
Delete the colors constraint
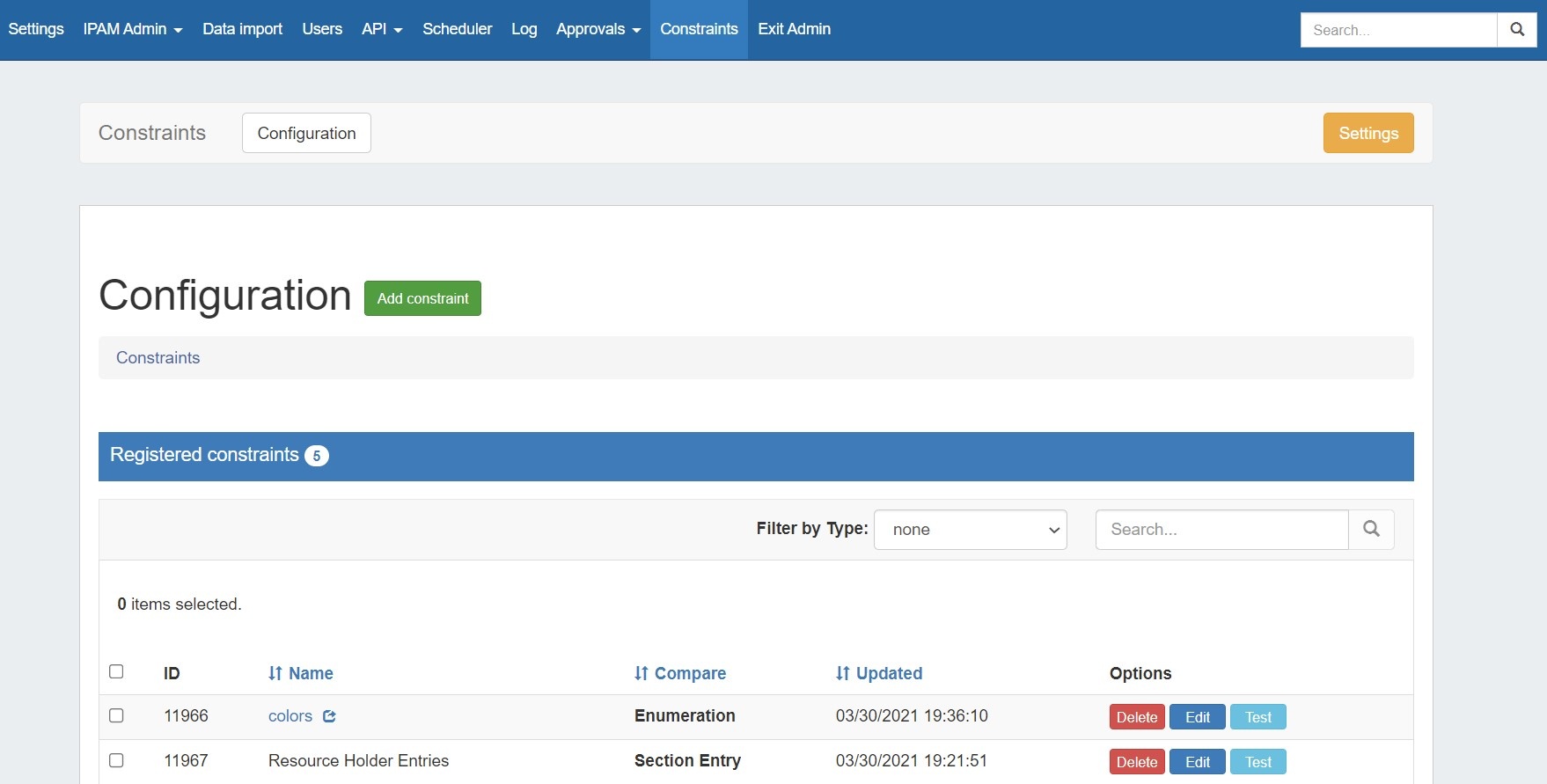1137,717
